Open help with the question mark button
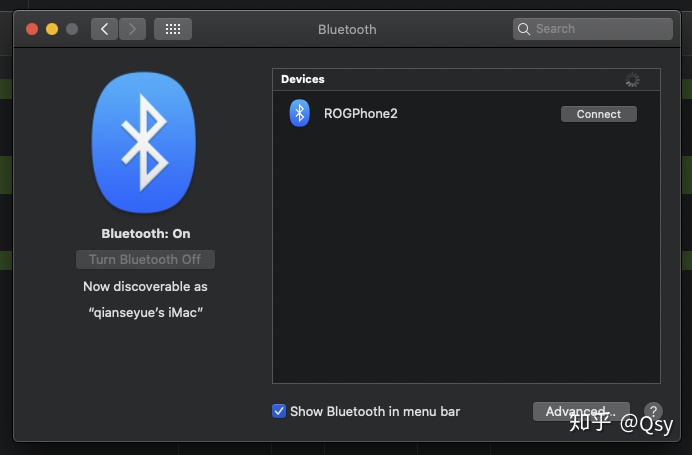Screen dimensions: 692x455 [653, 411]
